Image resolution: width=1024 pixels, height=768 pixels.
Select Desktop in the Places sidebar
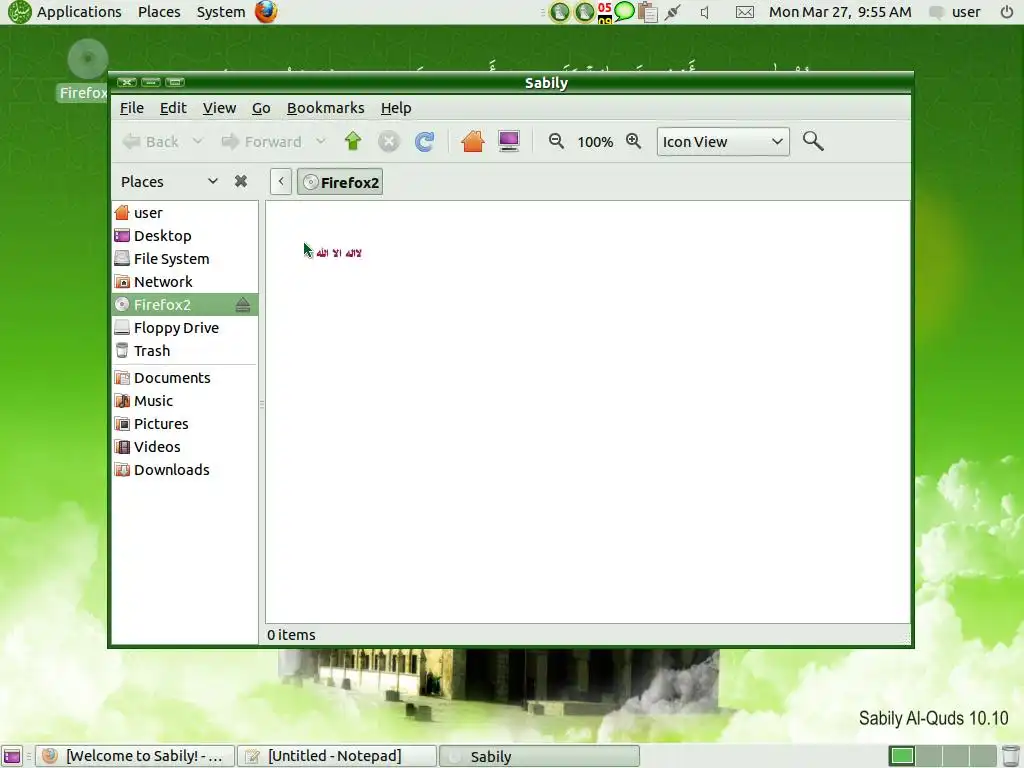pyautogui.click(x=185, y=236)
